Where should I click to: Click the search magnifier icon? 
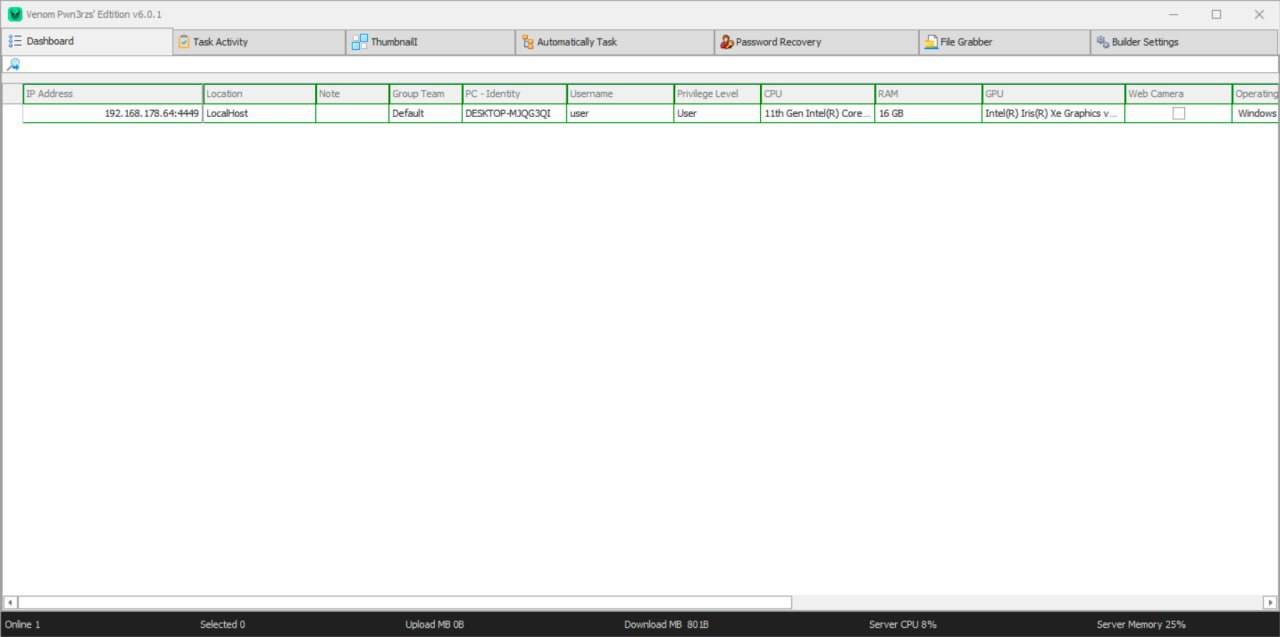pyautogui.click(x=13, y=65)
